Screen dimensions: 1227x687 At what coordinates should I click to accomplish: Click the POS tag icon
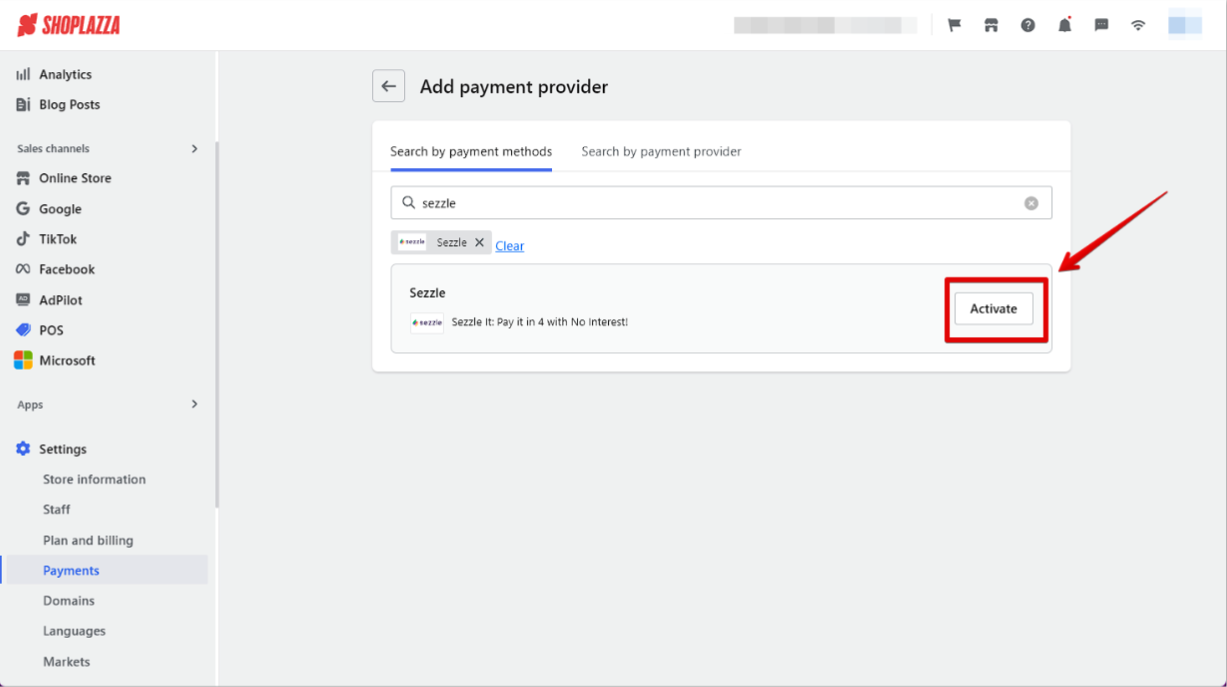coord(23,330)
